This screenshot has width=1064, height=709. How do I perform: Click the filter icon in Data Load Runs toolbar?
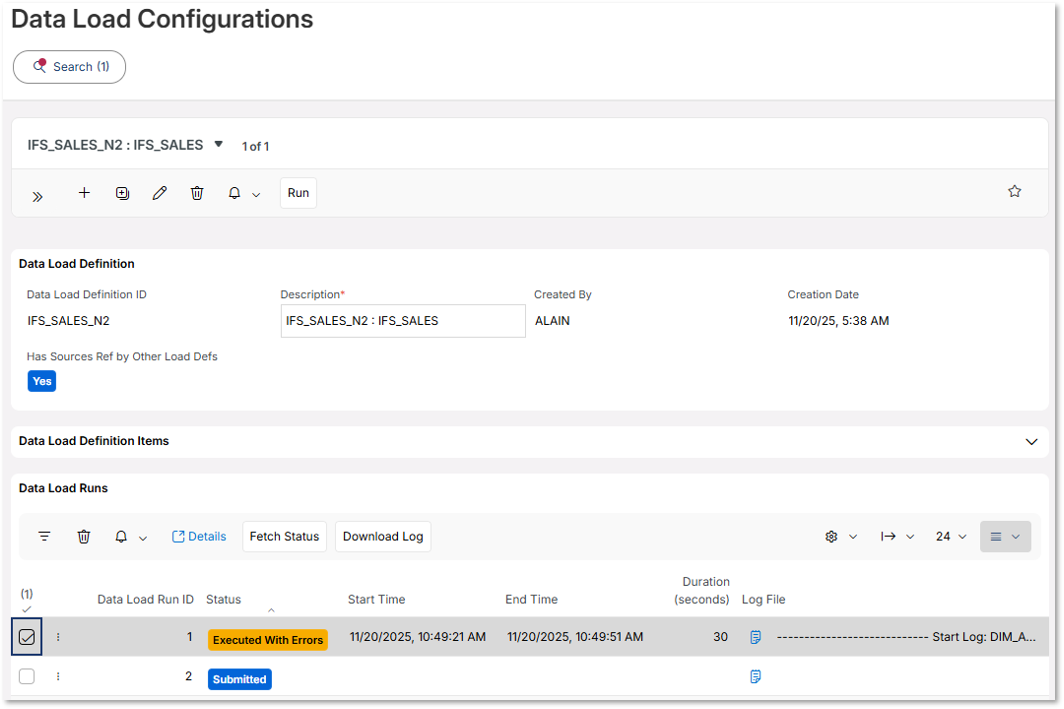click(x=44, y=536)
